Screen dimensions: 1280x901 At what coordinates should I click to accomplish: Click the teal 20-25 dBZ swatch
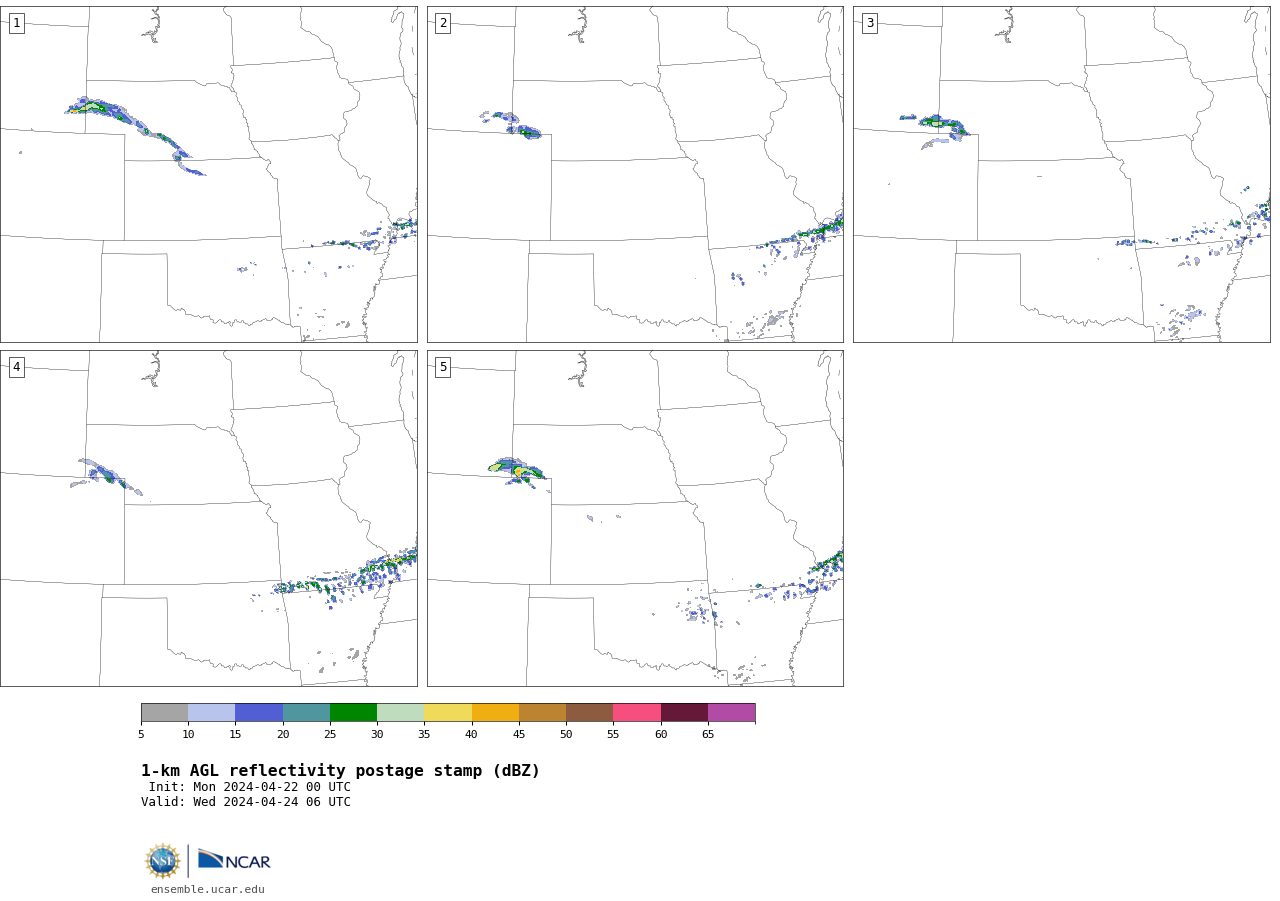pyautogui.click(x=306, y=713)
